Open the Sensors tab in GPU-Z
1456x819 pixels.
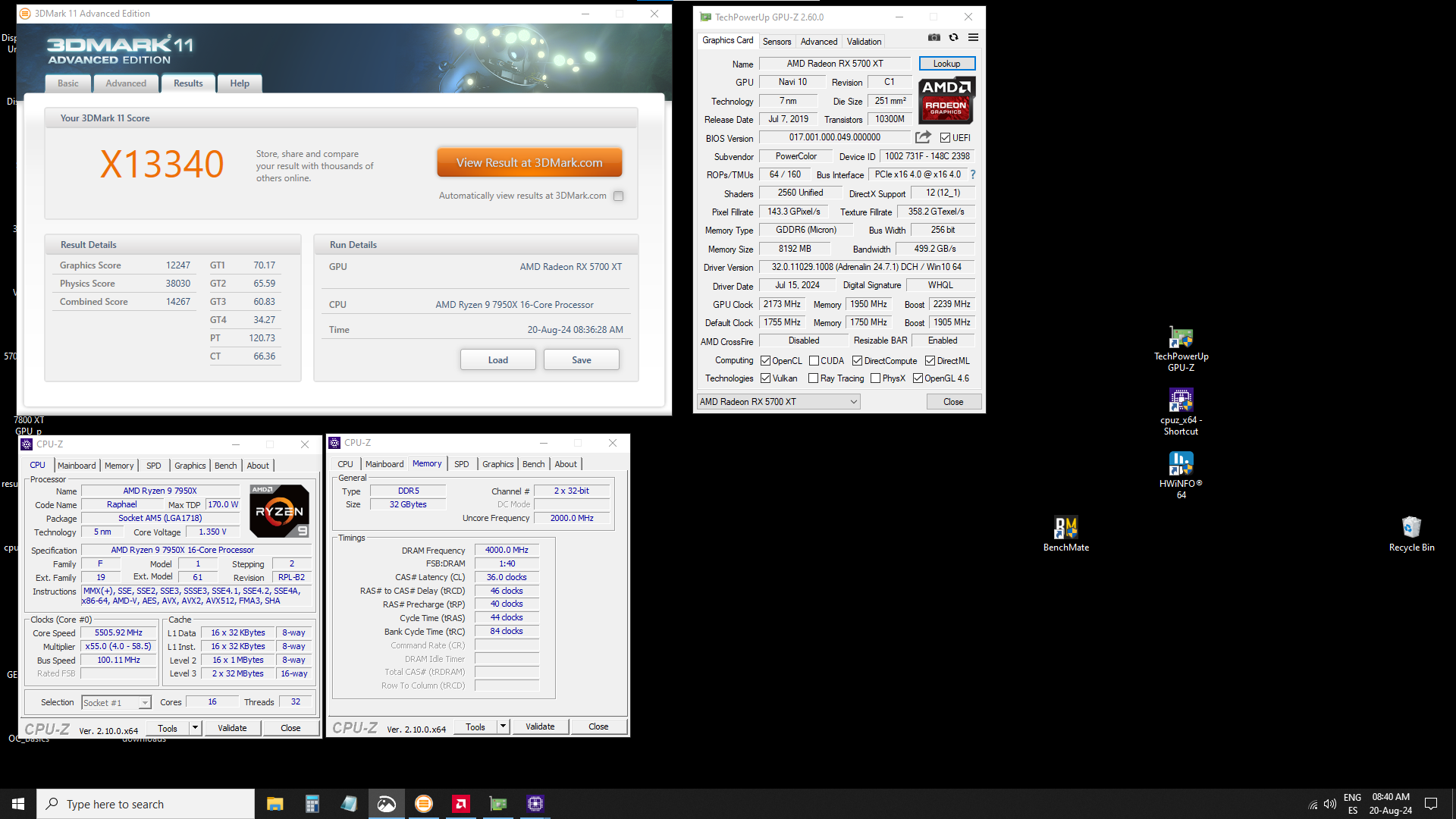(x=777, y=42)
